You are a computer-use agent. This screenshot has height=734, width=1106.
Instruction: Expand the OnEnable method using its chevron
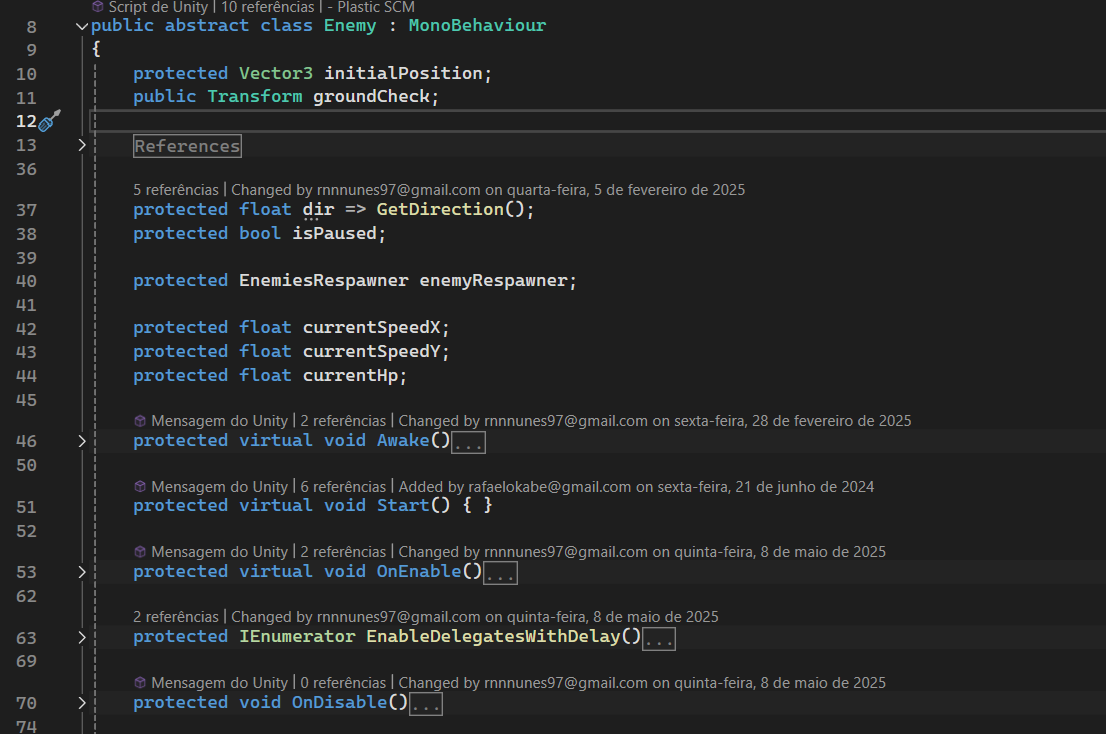[x=82, y=572]
